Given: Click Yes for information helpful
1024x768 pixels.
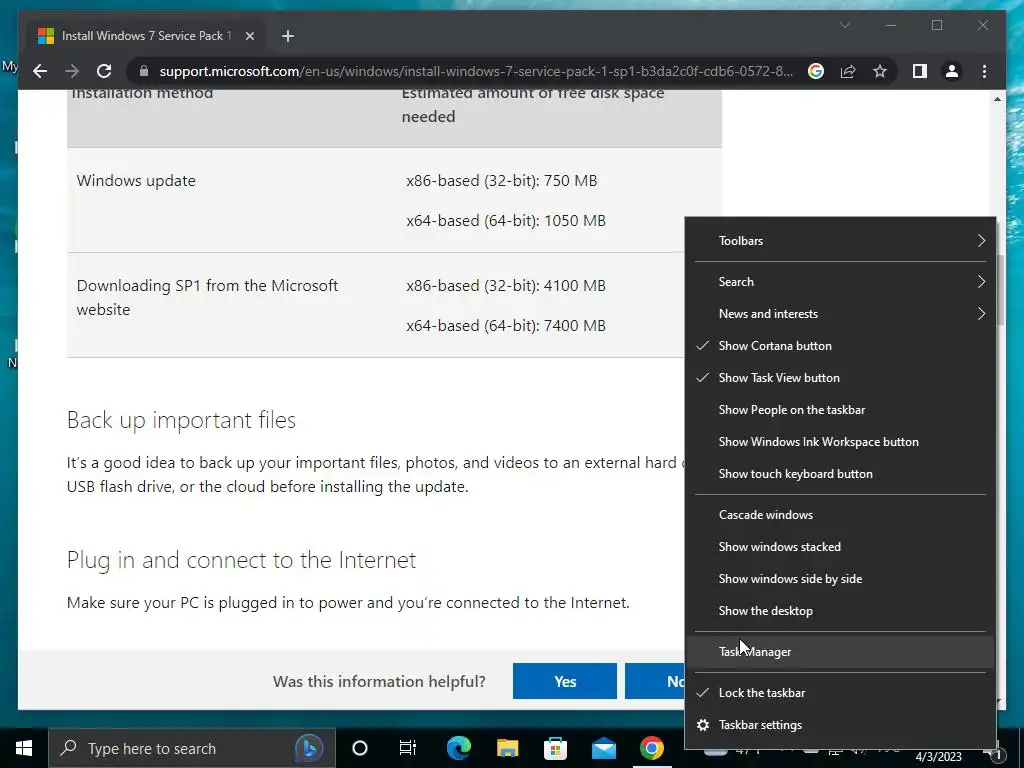Looking at the screenshot, I should [565, 681].
